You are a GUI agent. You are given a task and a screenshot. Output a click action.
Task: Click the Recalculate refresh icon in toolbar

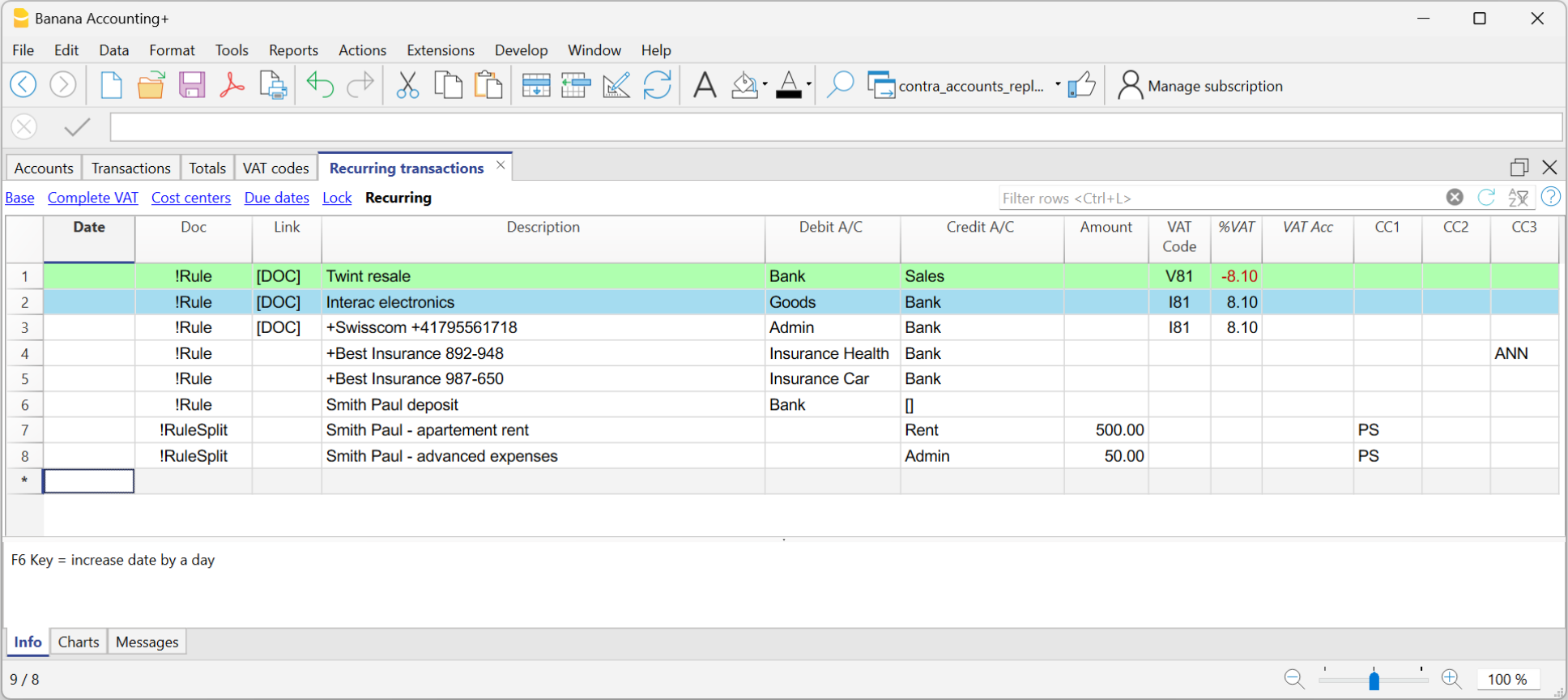point(657,85)
